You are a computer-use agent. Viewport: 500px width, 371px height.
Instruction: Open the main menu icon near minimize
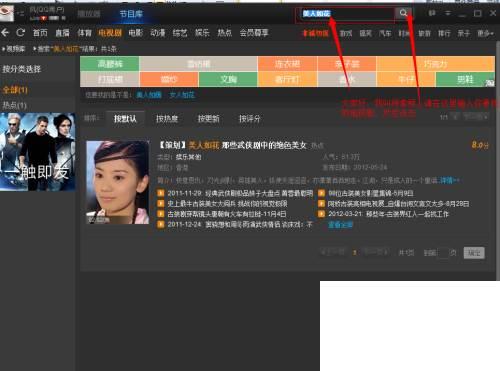(448, 13)
